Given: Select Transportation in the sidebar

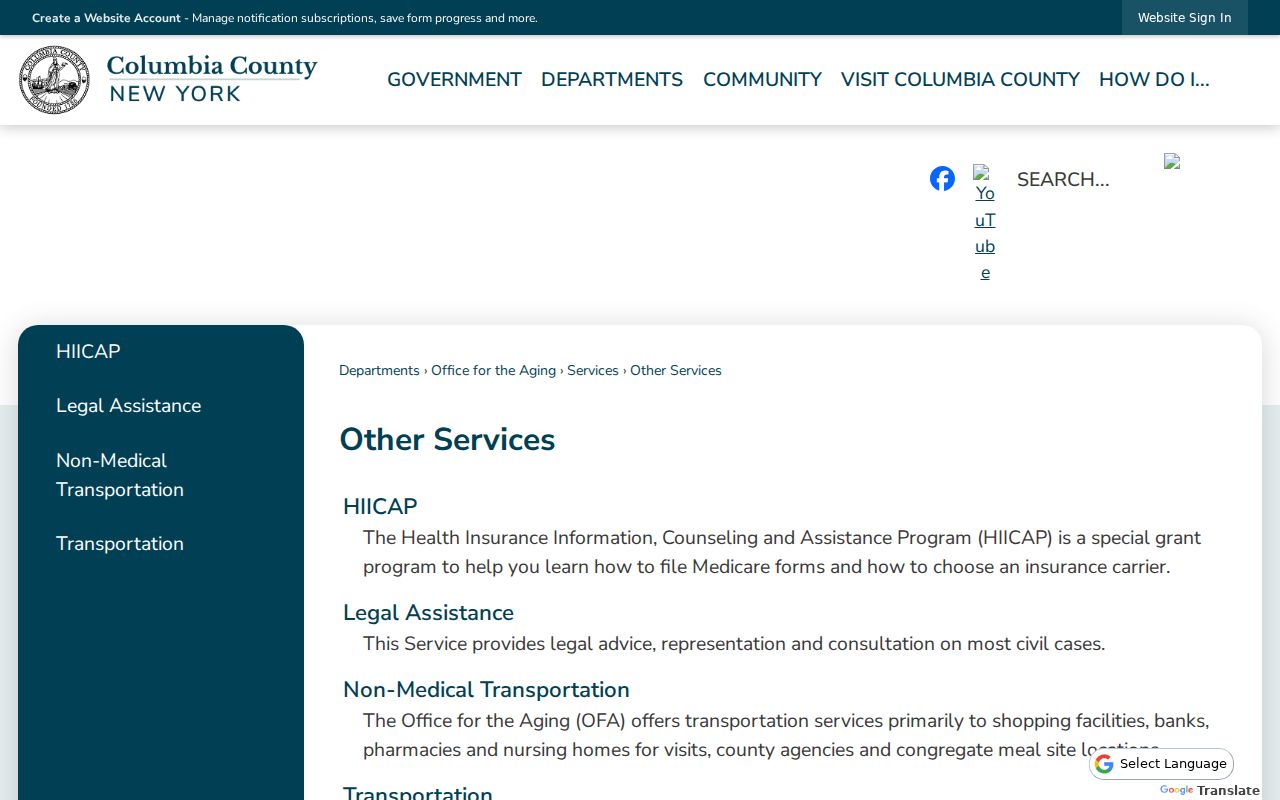Looking at the screenshot, I should [120, 544].
